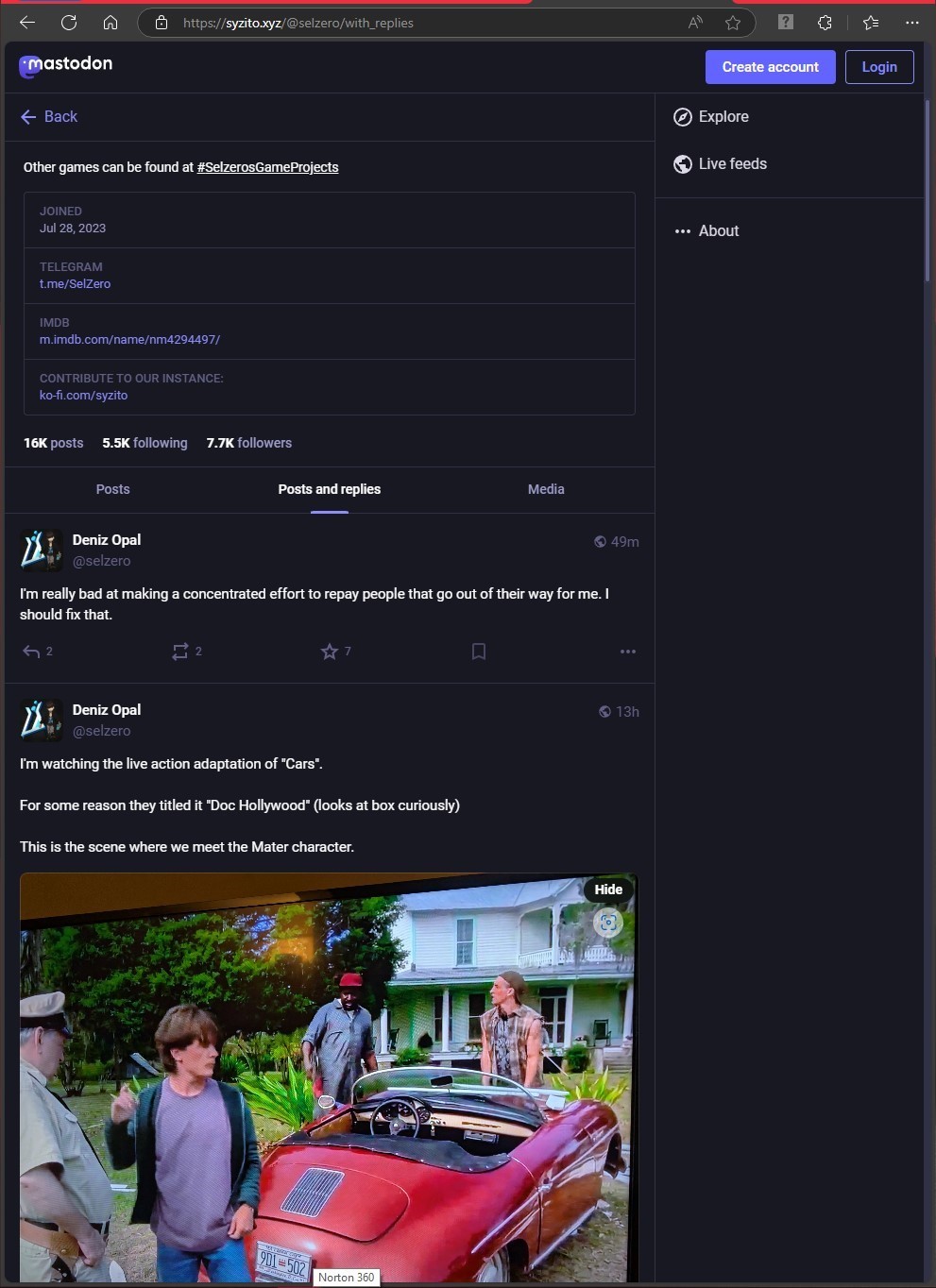Image resolution: width=936 pixels, height=1288 pixels.
Task: Refresh the page in the browser
Action: click(69, 23)
